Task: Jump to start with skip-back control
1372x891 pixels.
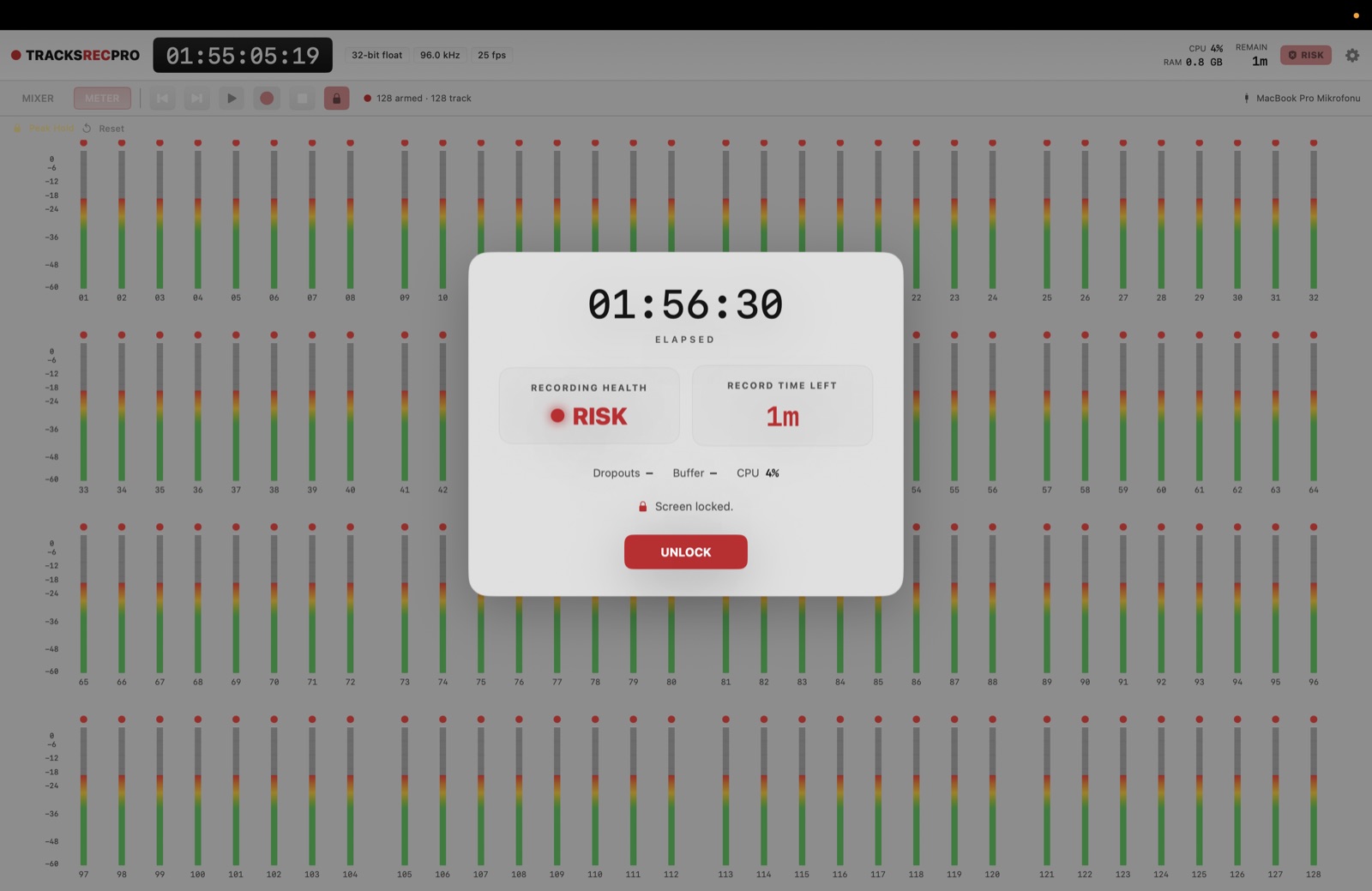Action: pyautogui.click(x=162, y=98)
